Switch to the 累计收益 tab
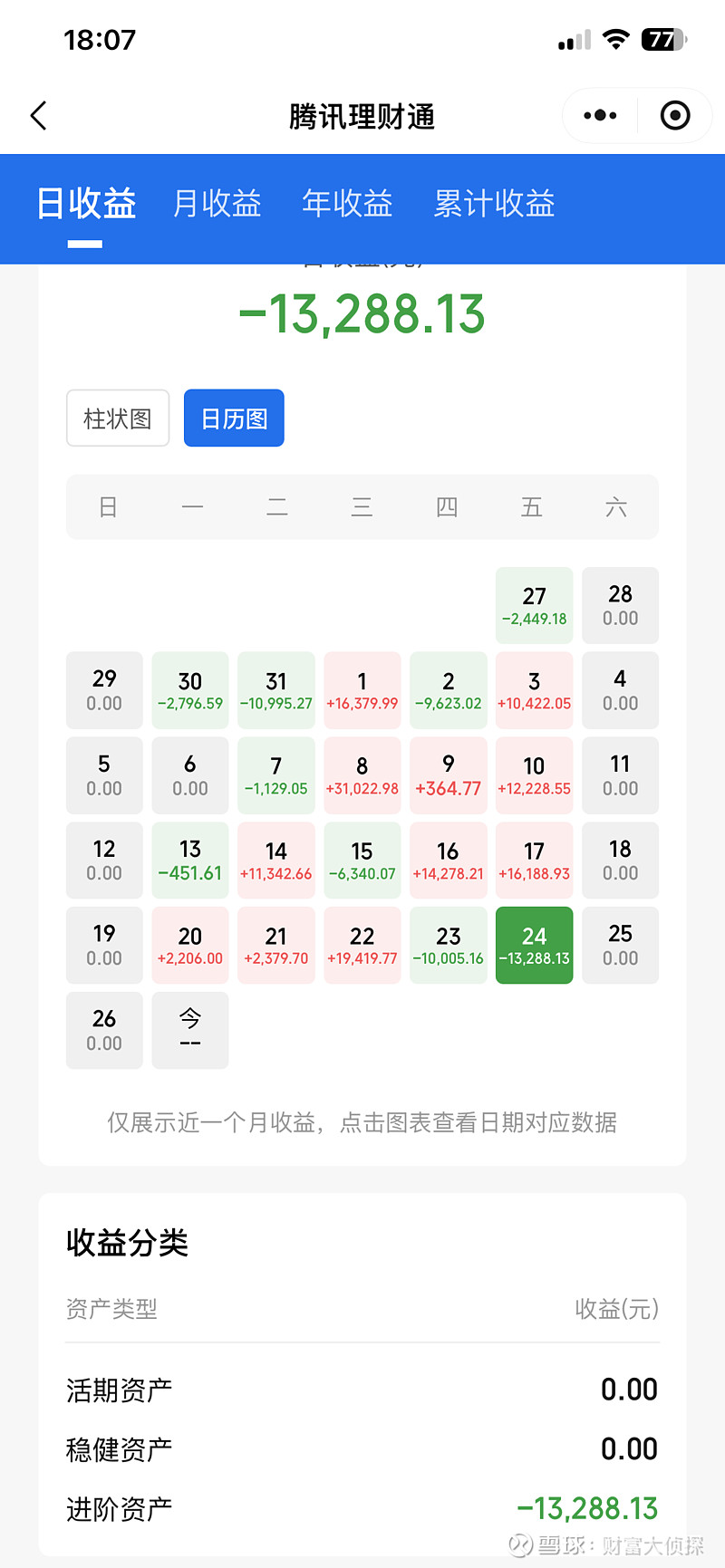The height and width of the screenshot is (1568, 725). pyautogui.click(x=494, y=204)
